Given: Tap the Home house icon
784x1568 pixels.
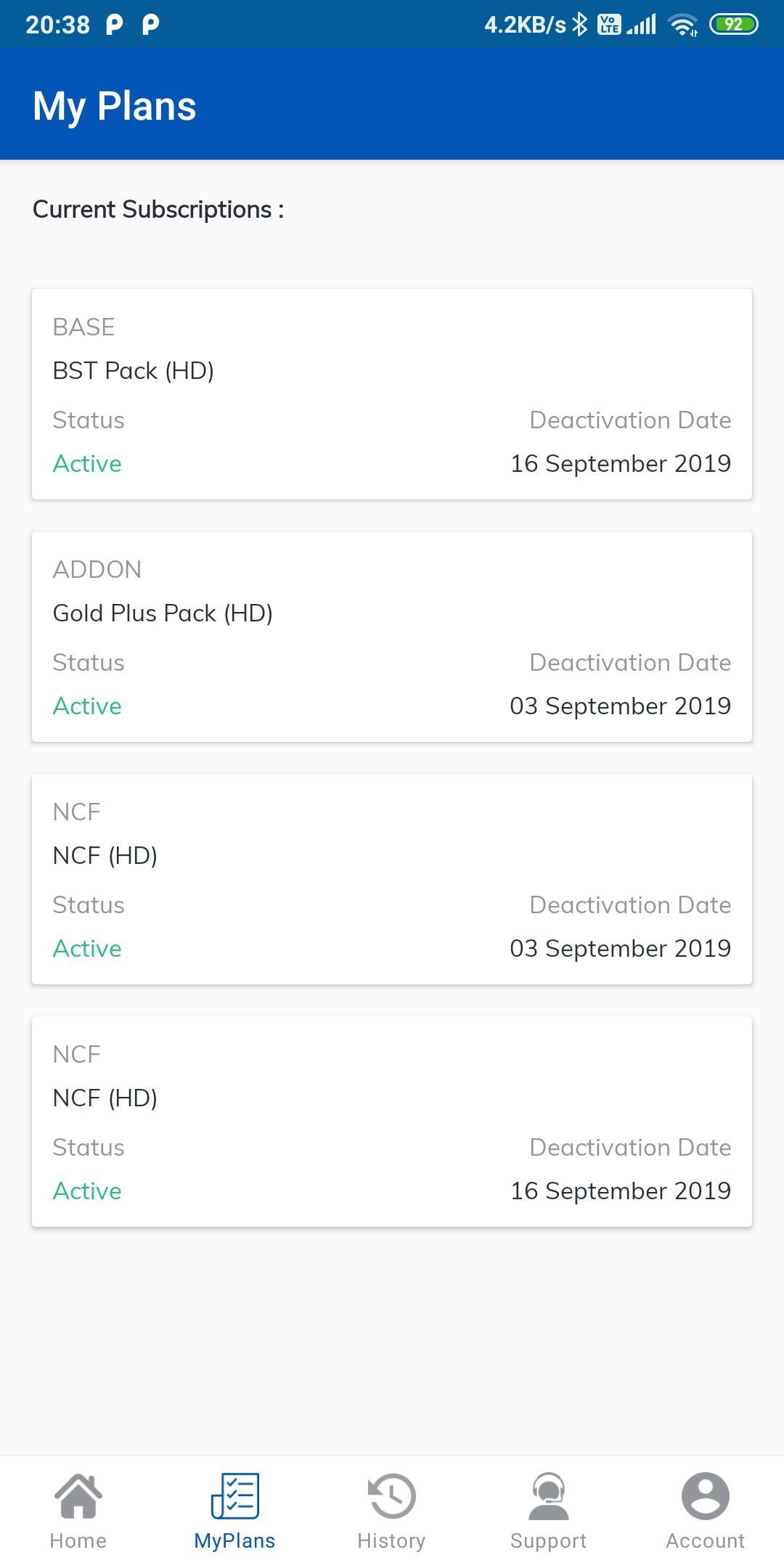Looking at the screenshot, I should 78,1495.
